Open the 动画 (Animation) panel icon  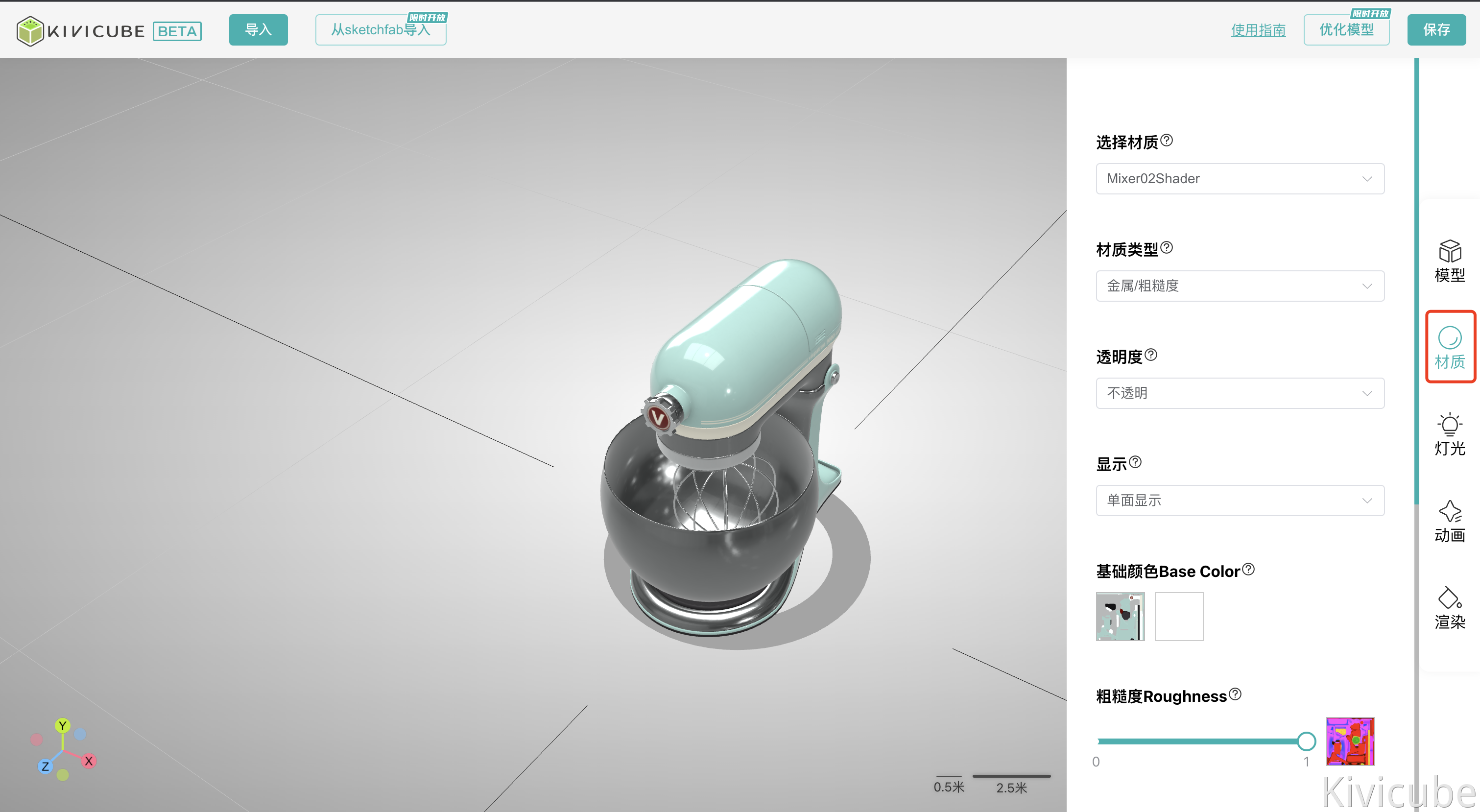[x=1449, y=521]
